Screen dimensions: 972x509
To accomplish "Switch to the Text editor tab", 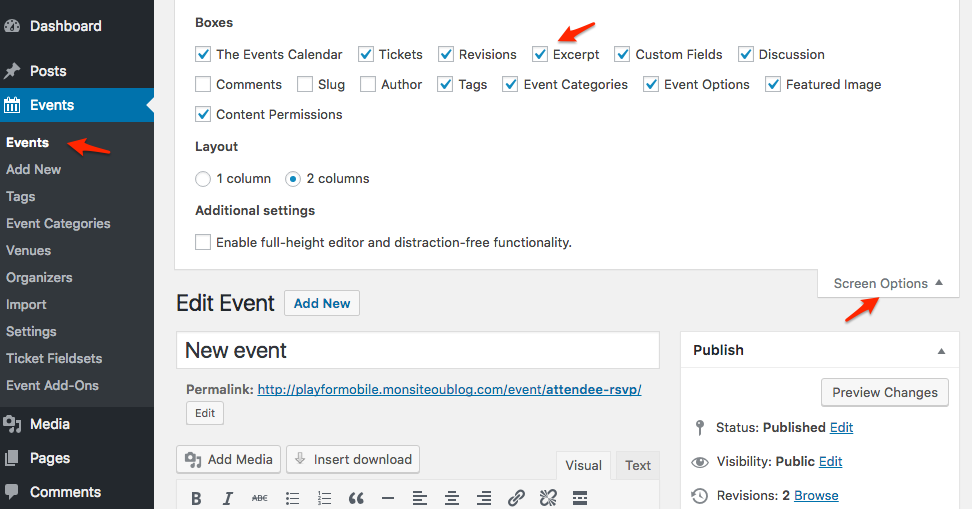I will click(638, 465).
